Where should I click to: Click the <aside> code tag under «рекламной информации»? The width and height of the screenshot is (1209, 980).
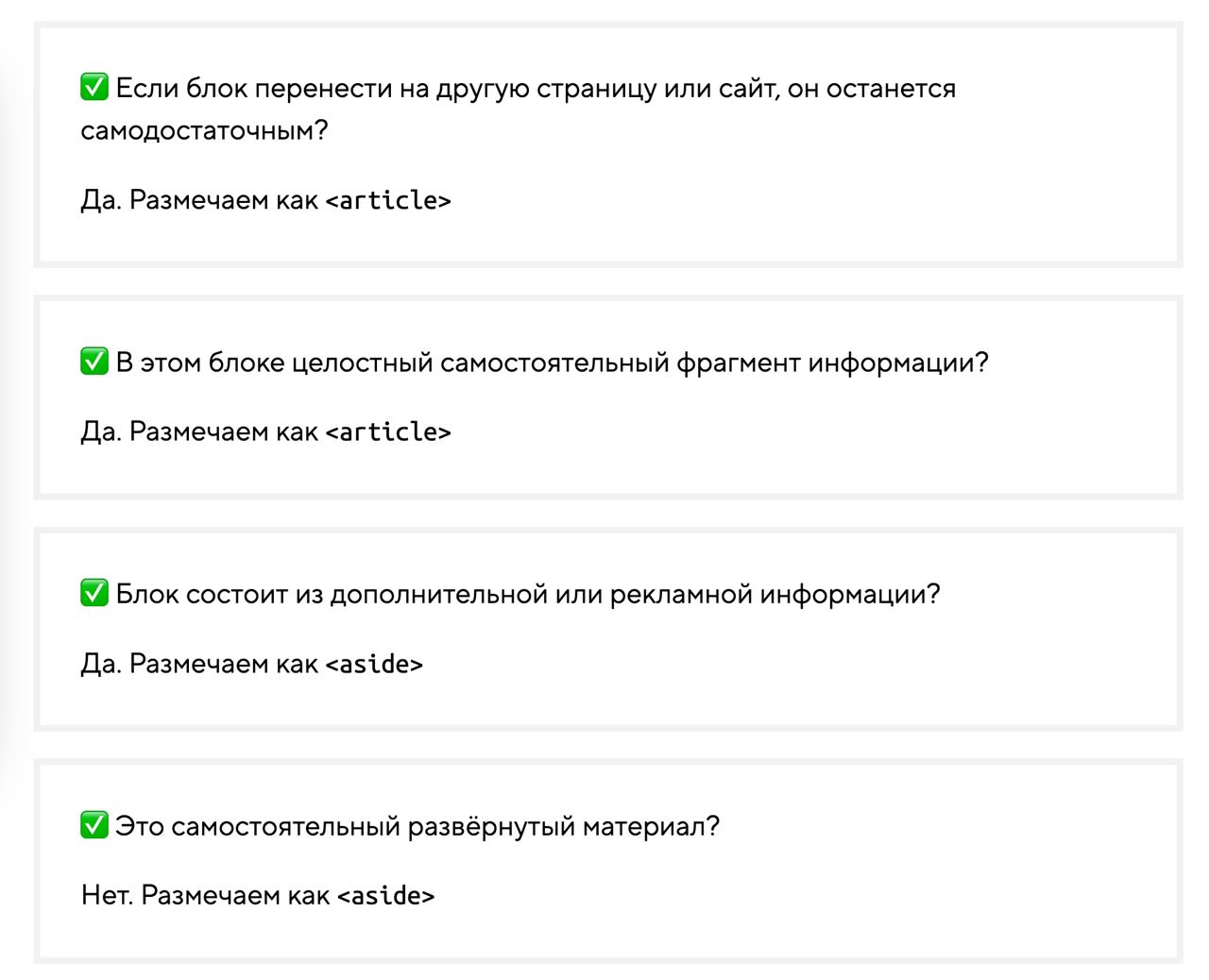click(374, 664)
